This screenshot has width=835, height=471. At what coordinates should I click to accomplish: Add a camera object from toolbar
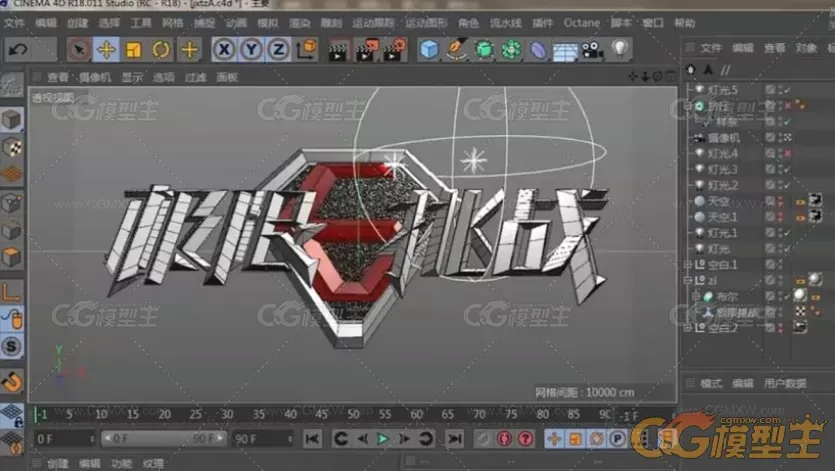point(592,50)
